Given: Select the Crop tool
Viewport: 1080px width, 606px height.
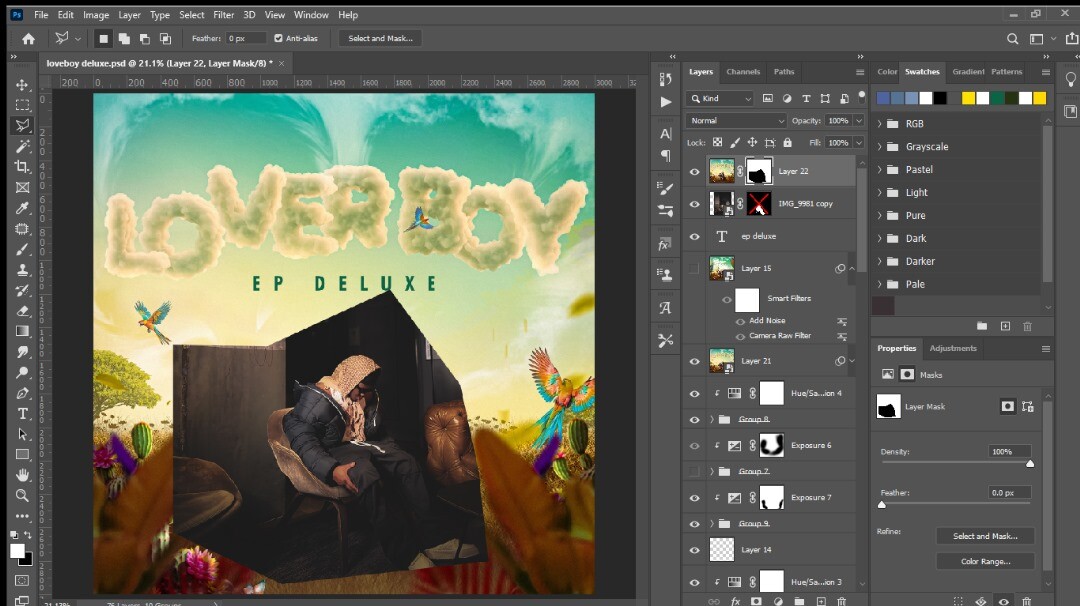Looking at the screenshot, I should (22, 167).
